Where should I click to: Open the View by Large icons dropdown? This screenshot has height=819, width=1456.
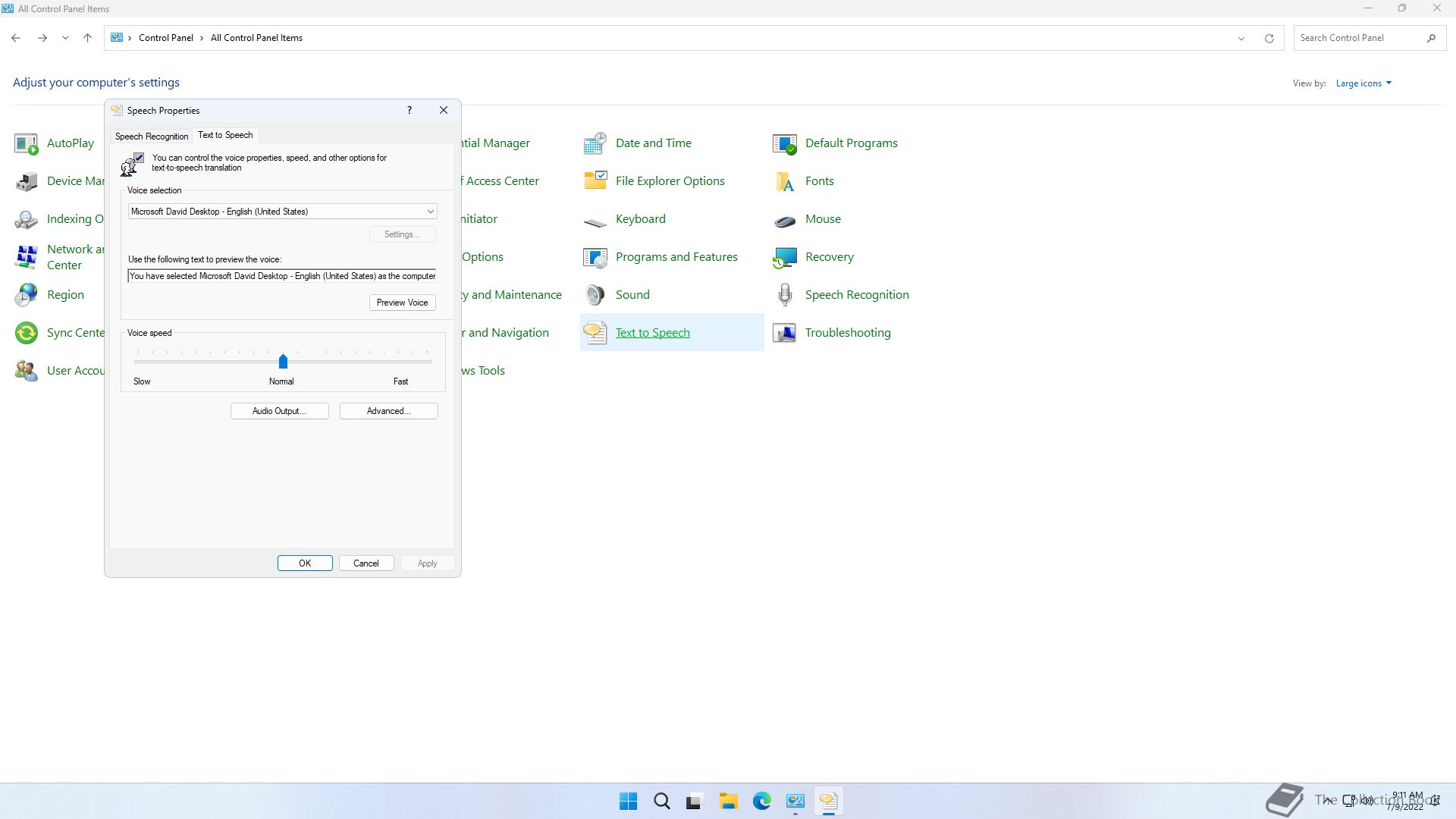pos(1363,83)
